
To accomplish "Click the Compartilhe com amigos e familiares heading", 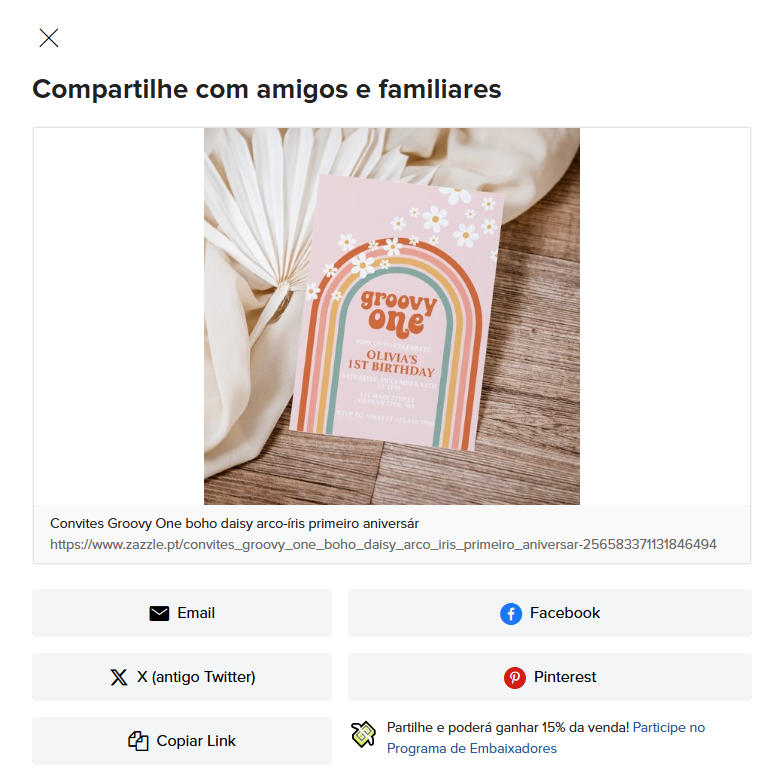I will coord(267,90).
